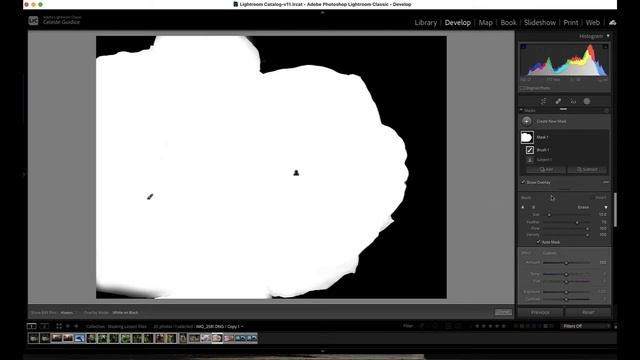
Task: Open the overlay options ellipsis menu
Action: [606, 182]
